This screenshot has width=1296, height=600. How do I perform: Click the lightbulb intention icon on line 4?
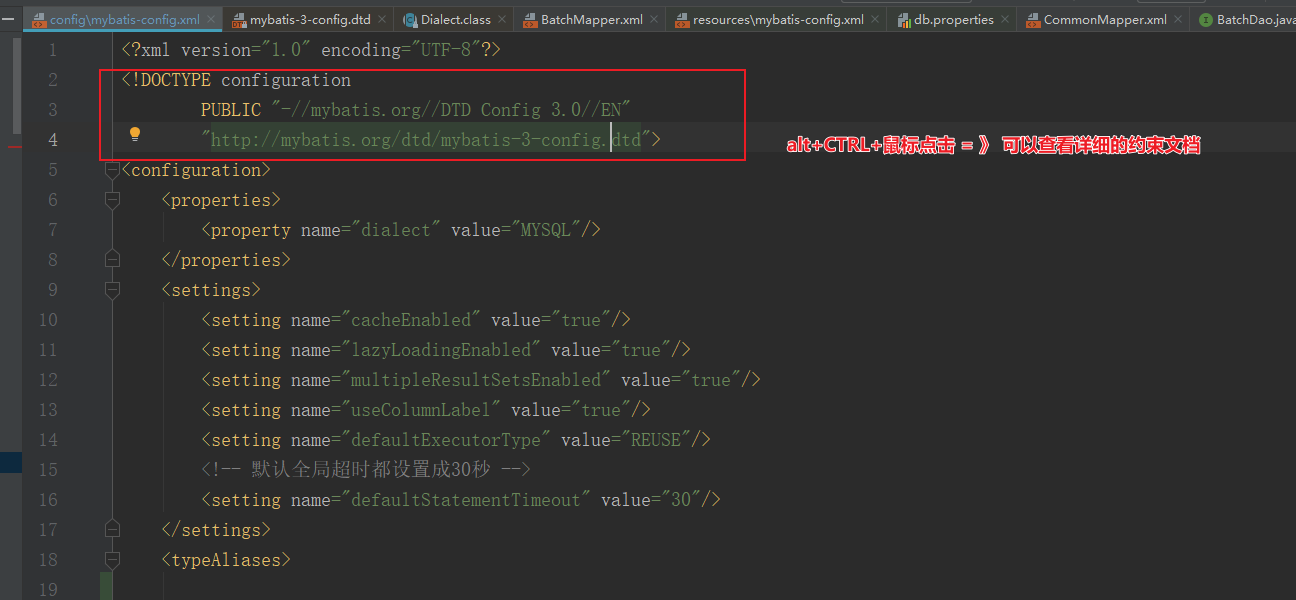135,133
